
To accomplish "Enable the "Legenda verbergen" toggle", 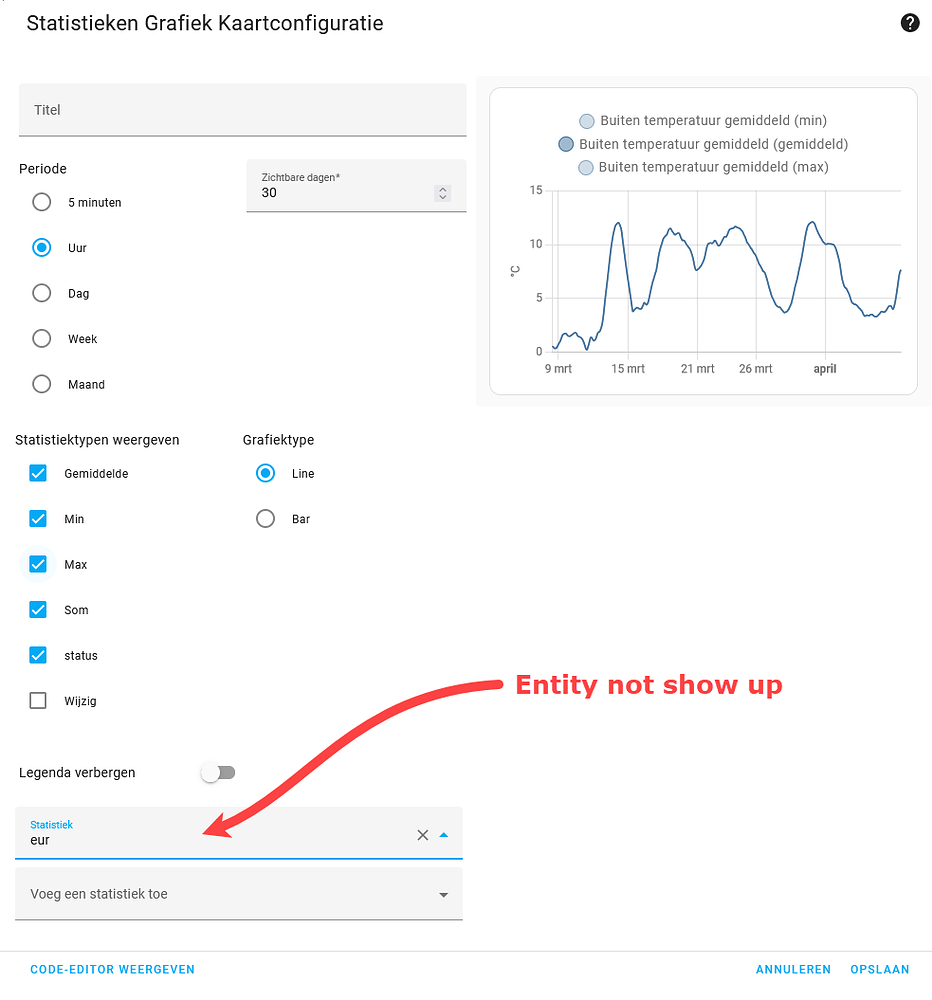I will [218, 772].
